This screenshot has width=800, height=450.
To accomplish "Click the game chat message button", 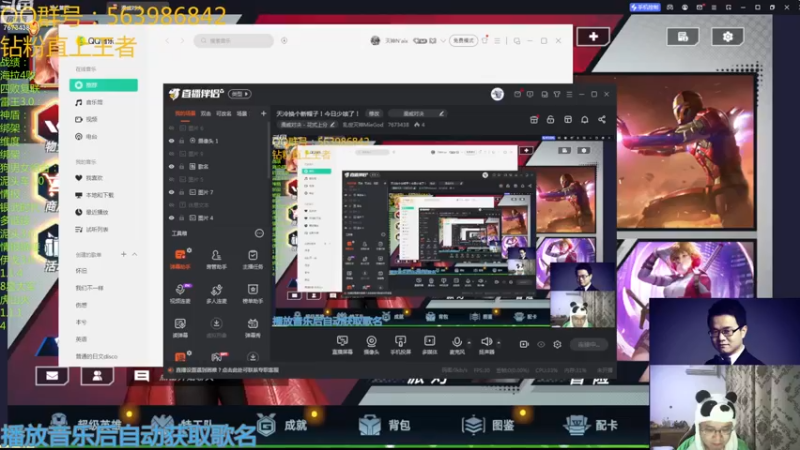I will [x=141, y=376].
